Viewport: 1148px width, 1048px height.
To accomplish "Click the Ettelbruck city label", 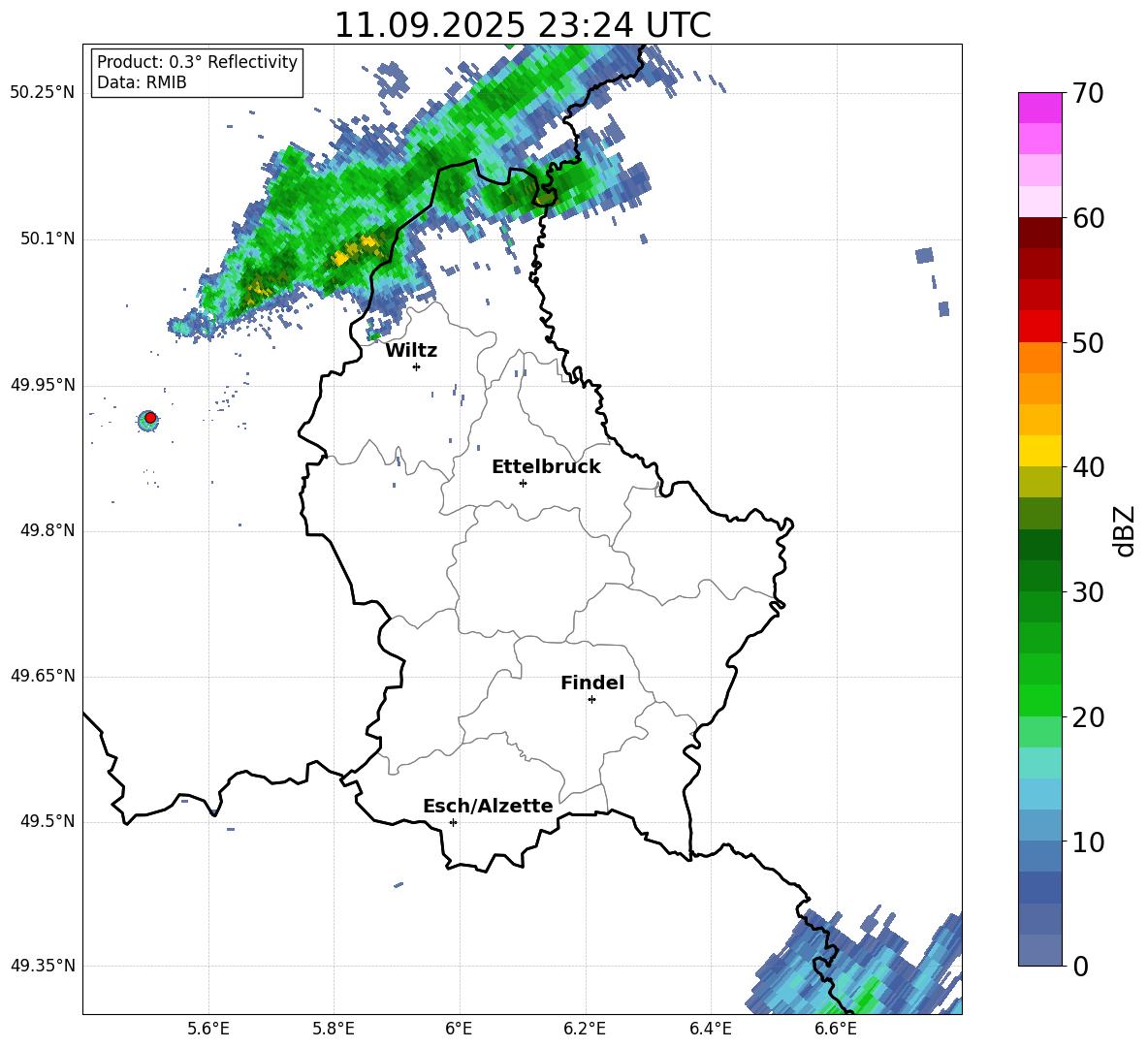I will pyautogui.click(x=546, y=467).
